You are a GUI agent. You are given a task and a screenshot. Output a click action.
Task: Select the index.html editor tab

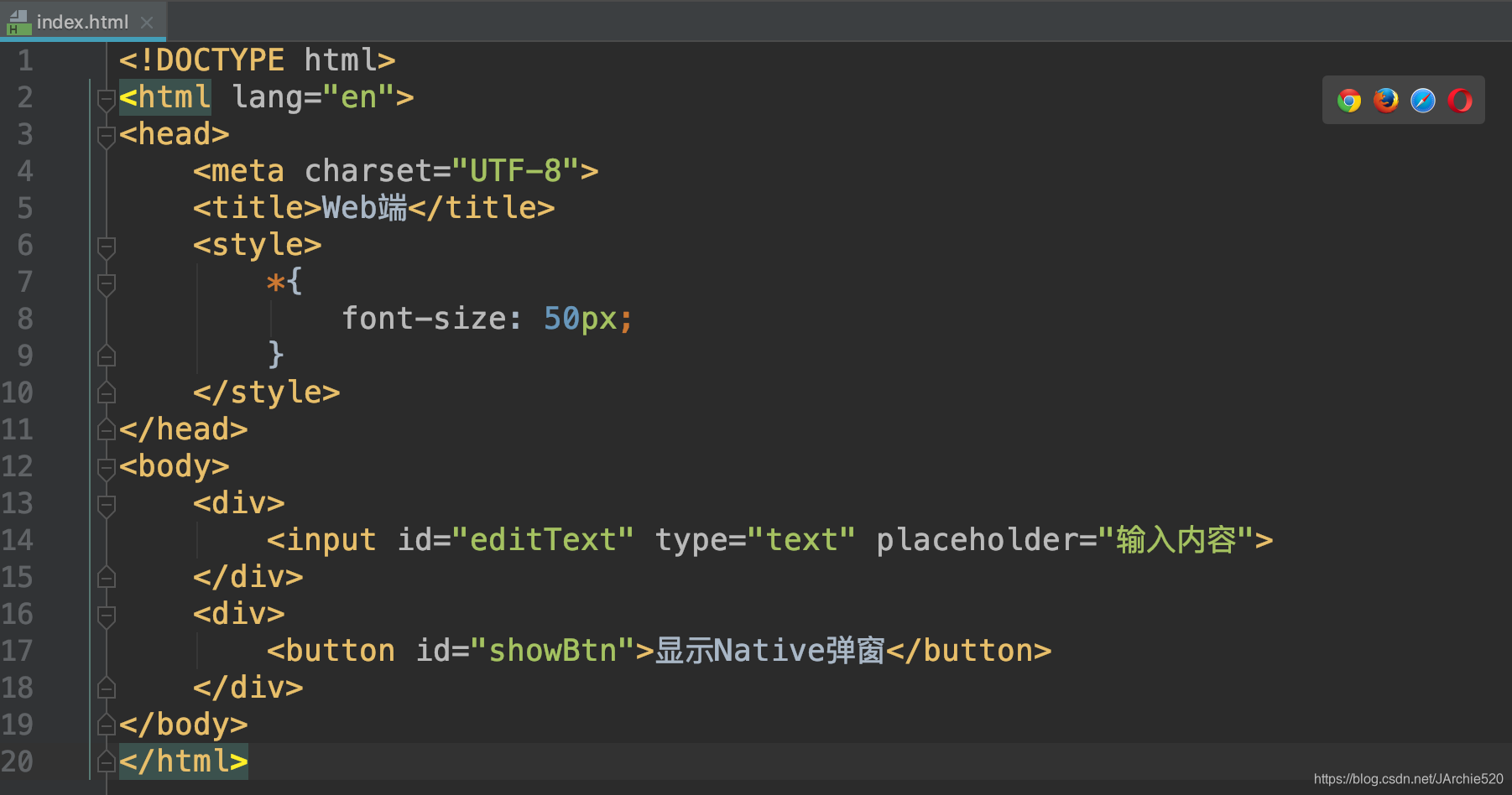tap(82, 22)
